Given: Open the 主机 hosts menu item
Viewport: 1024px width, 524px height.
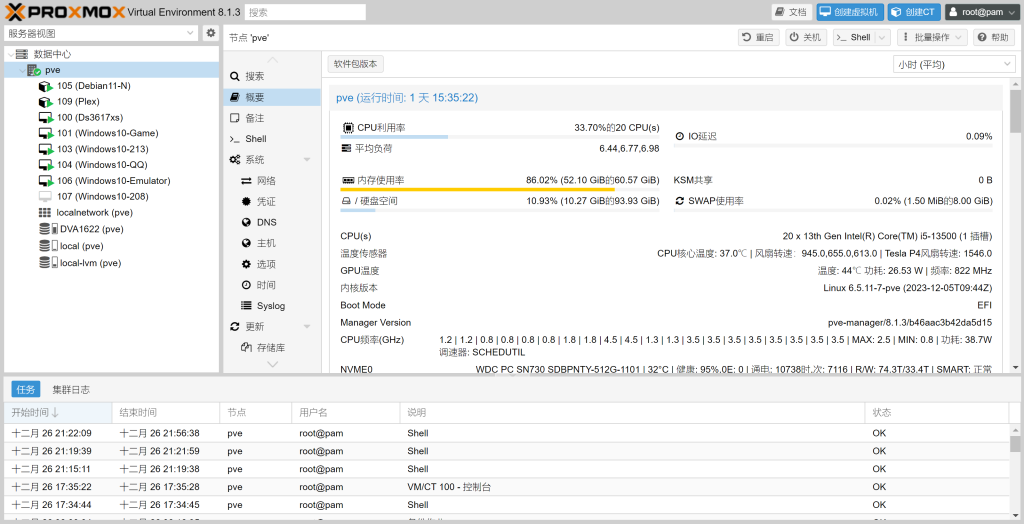Looking at the screenshot, I should click(x=272, y=243).
